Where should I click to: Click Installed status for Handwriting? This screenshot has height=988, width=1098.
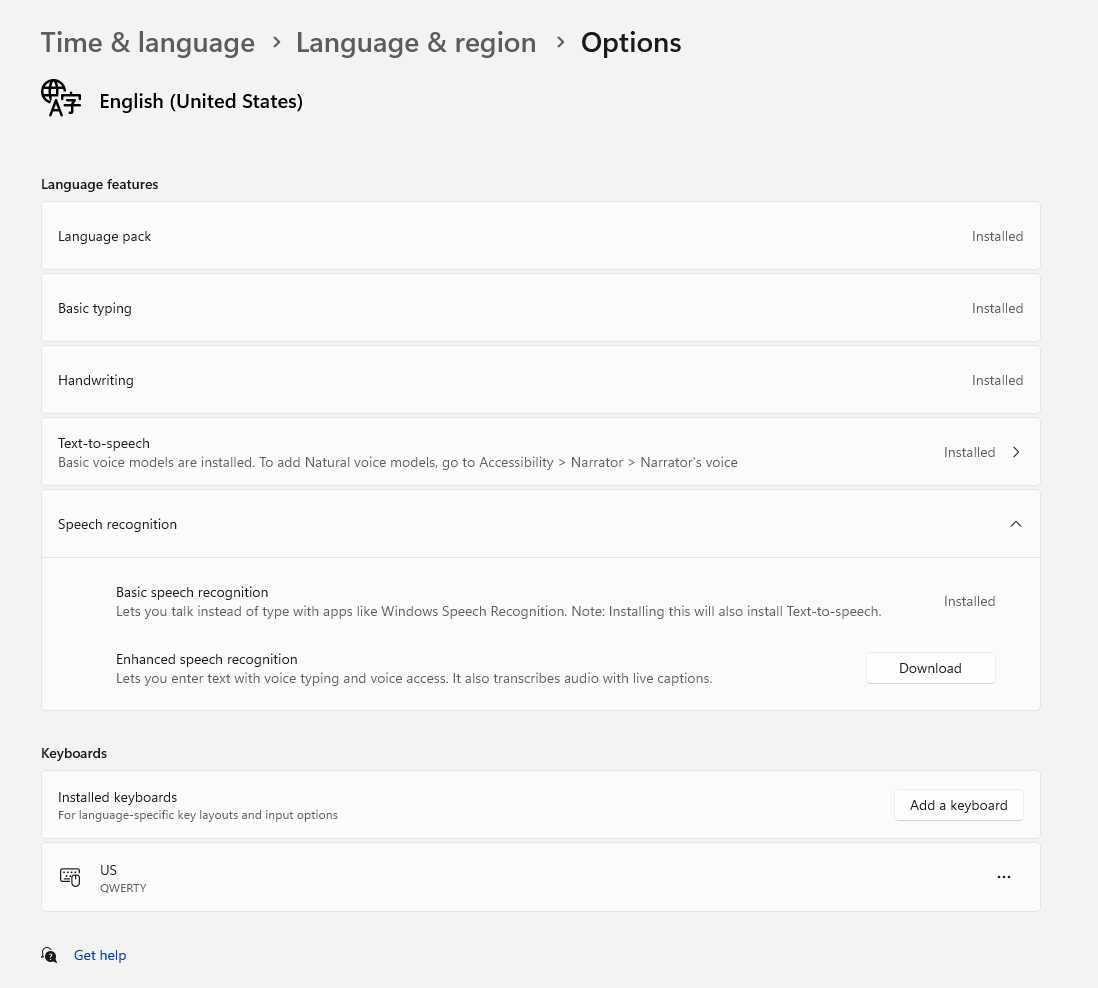coord(997,380)
